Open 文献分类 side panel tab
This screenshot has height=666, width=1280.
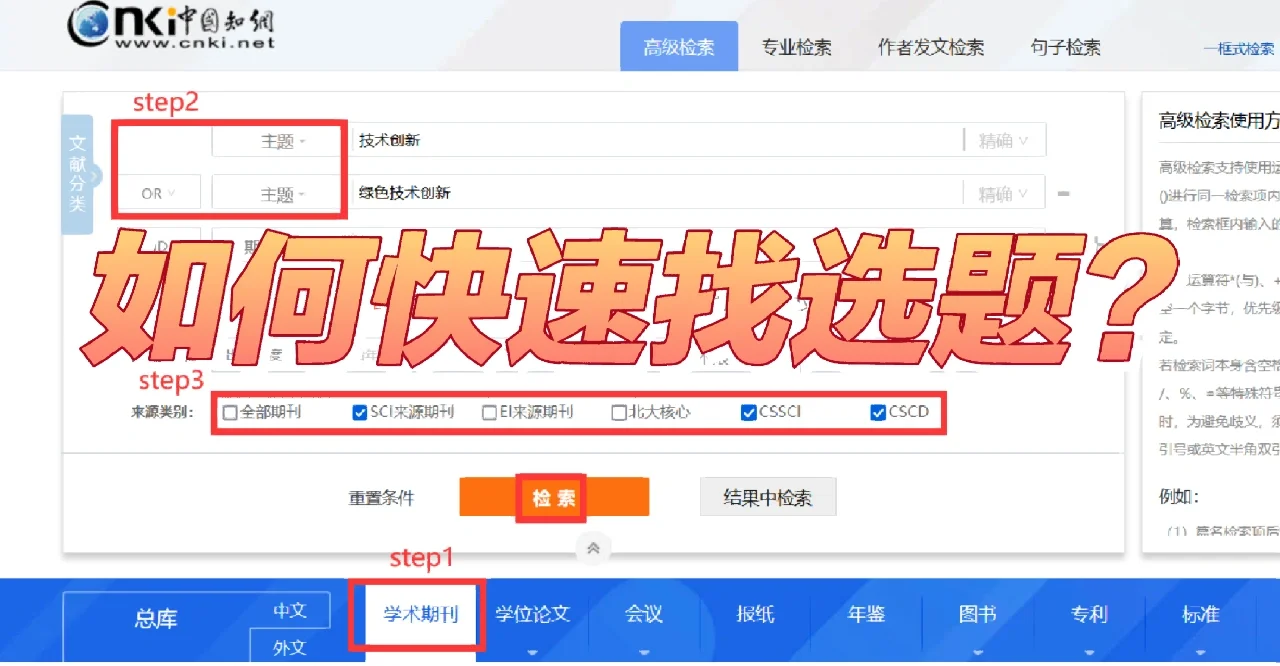[77, 174]
